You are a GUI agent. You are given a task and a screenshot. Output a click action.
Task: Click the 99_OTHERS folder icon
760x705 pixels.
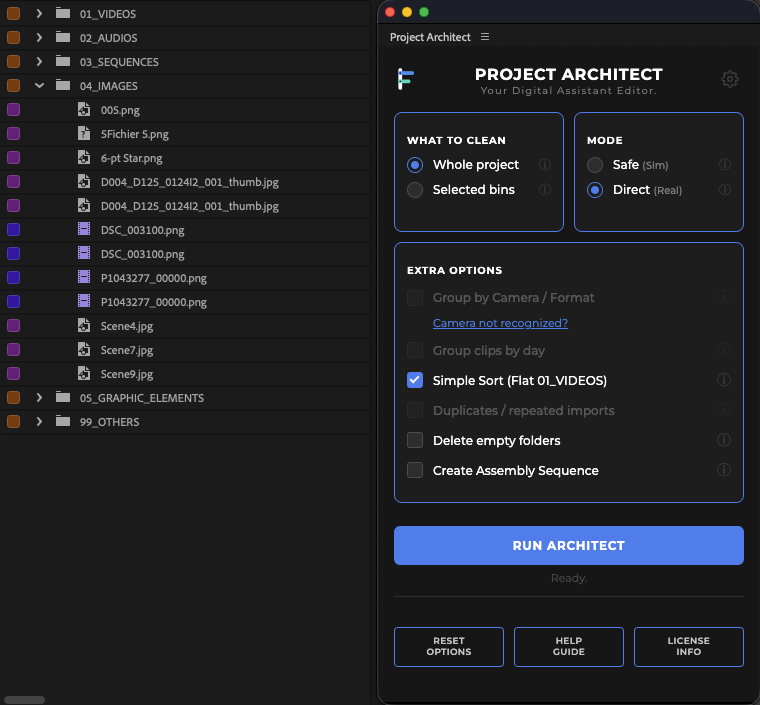pos(63,422)
